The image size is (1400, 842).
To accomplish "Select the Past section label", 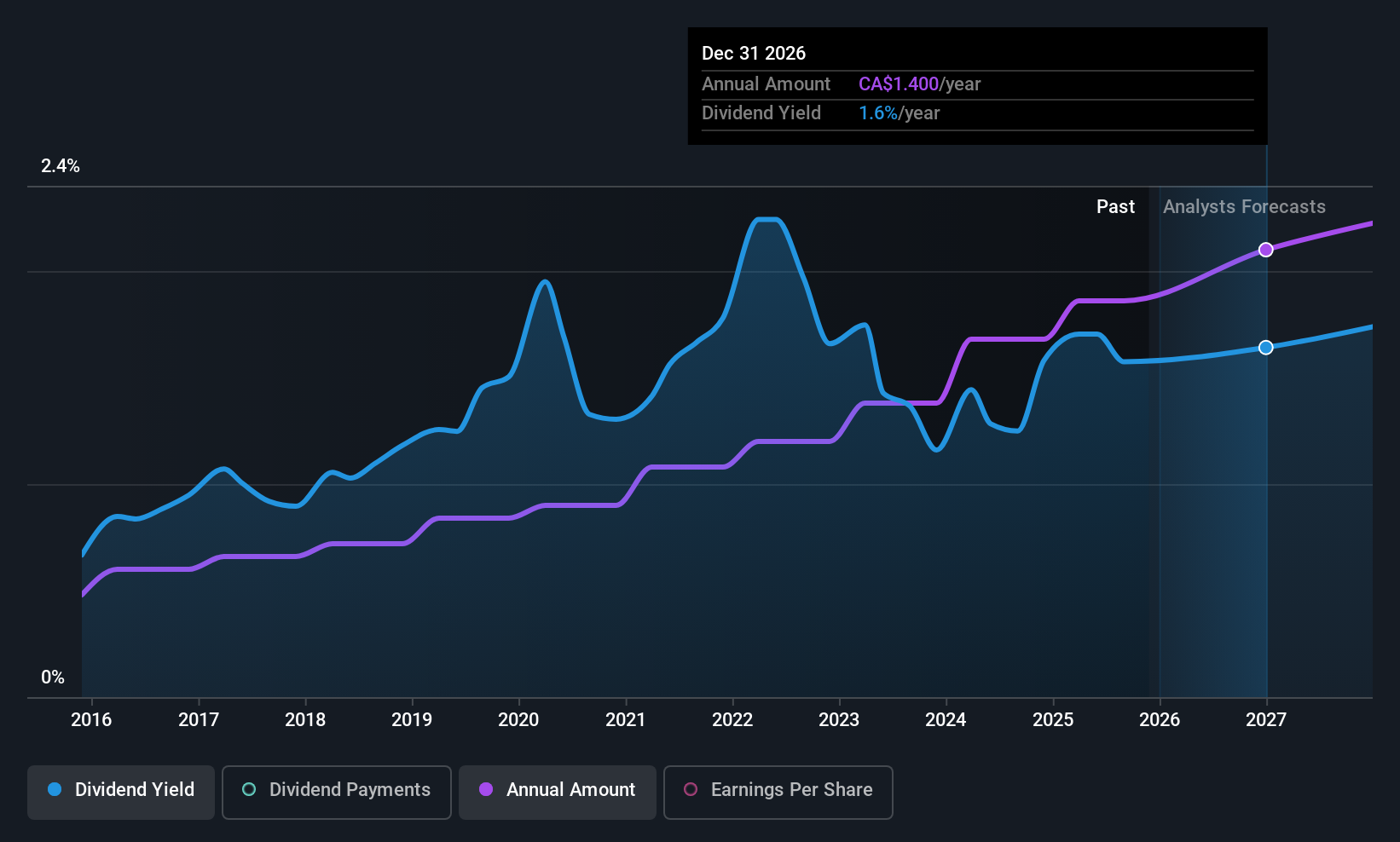I will (1115, 206).
